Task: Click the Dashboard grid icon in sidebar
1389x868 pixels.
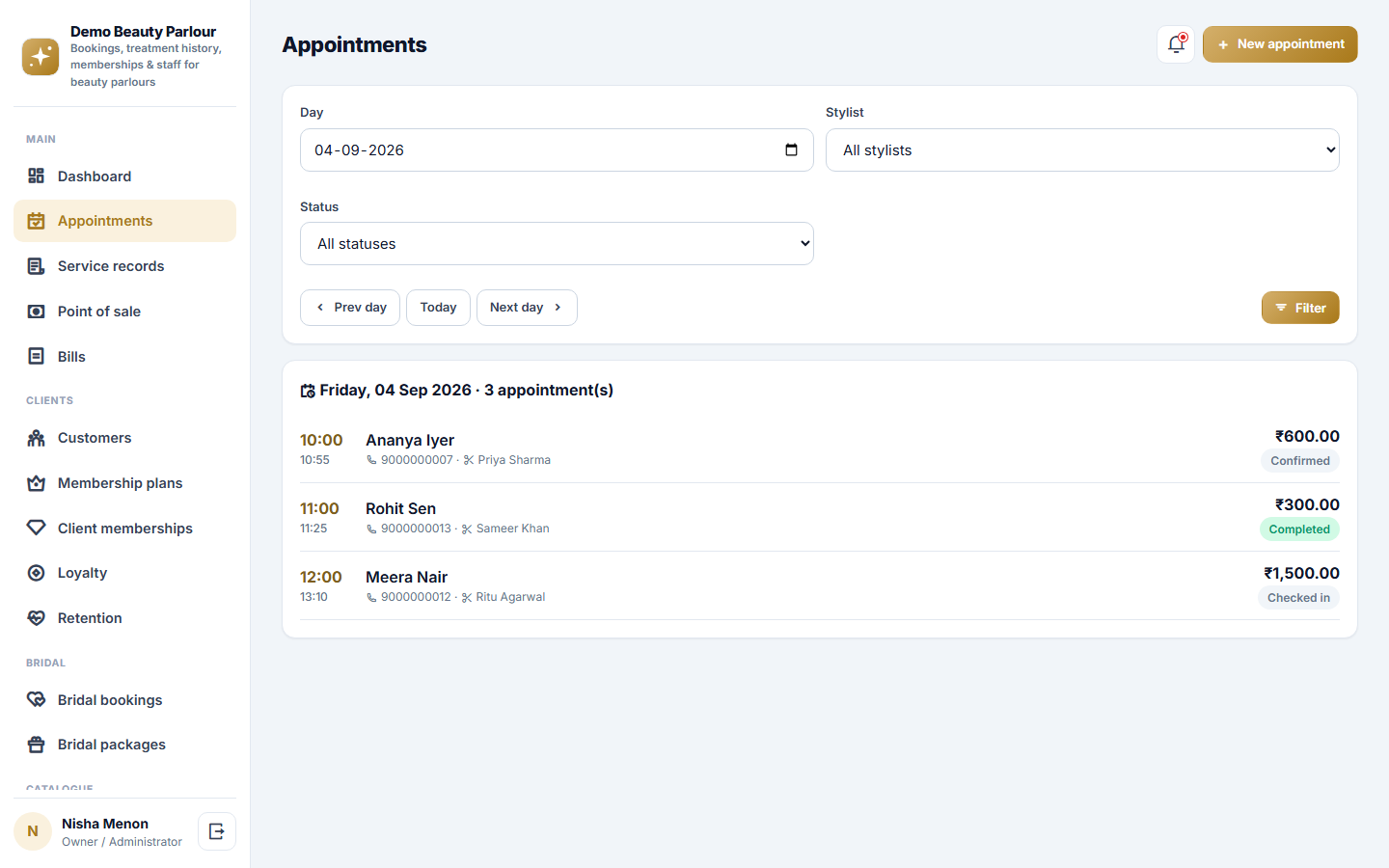Action: [x=37, y=176]
